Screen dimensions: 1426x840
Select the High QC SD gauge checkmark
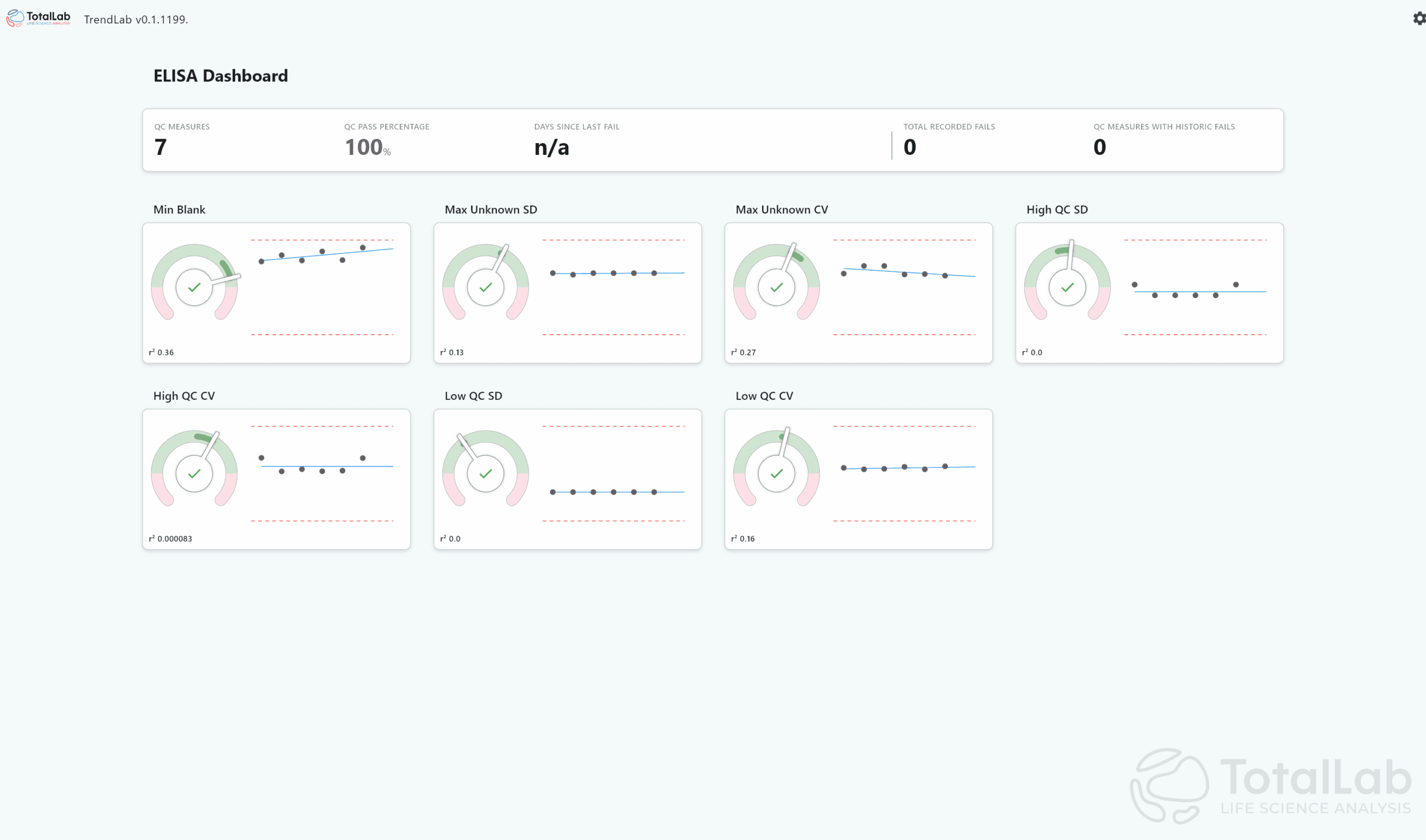1067,287
